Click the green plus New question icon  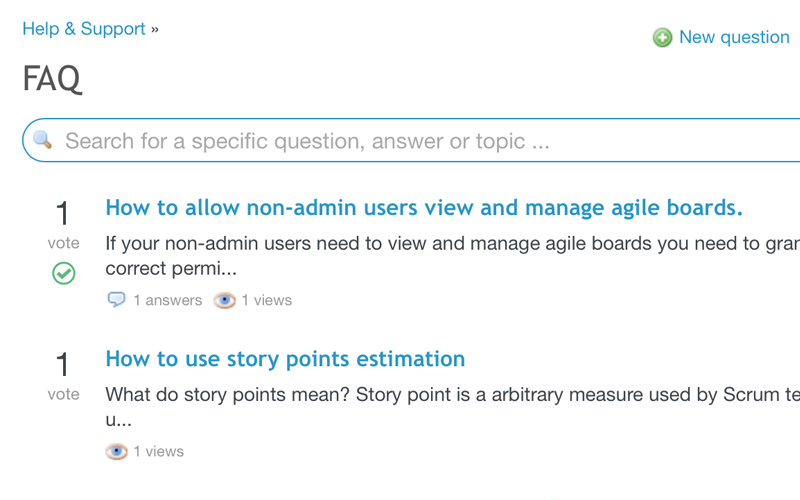662,38
